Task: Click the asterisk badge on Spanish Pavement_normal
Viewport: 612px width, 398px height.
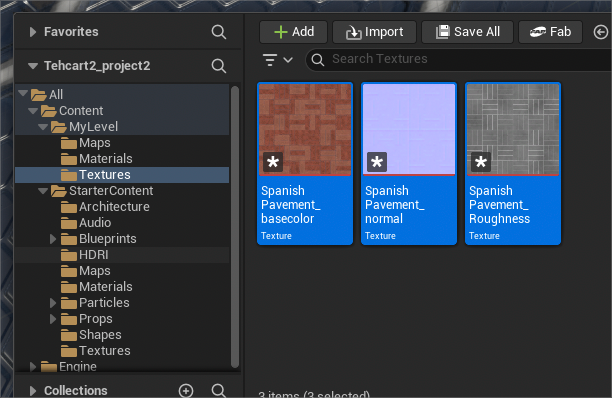Action: point(377,162)
